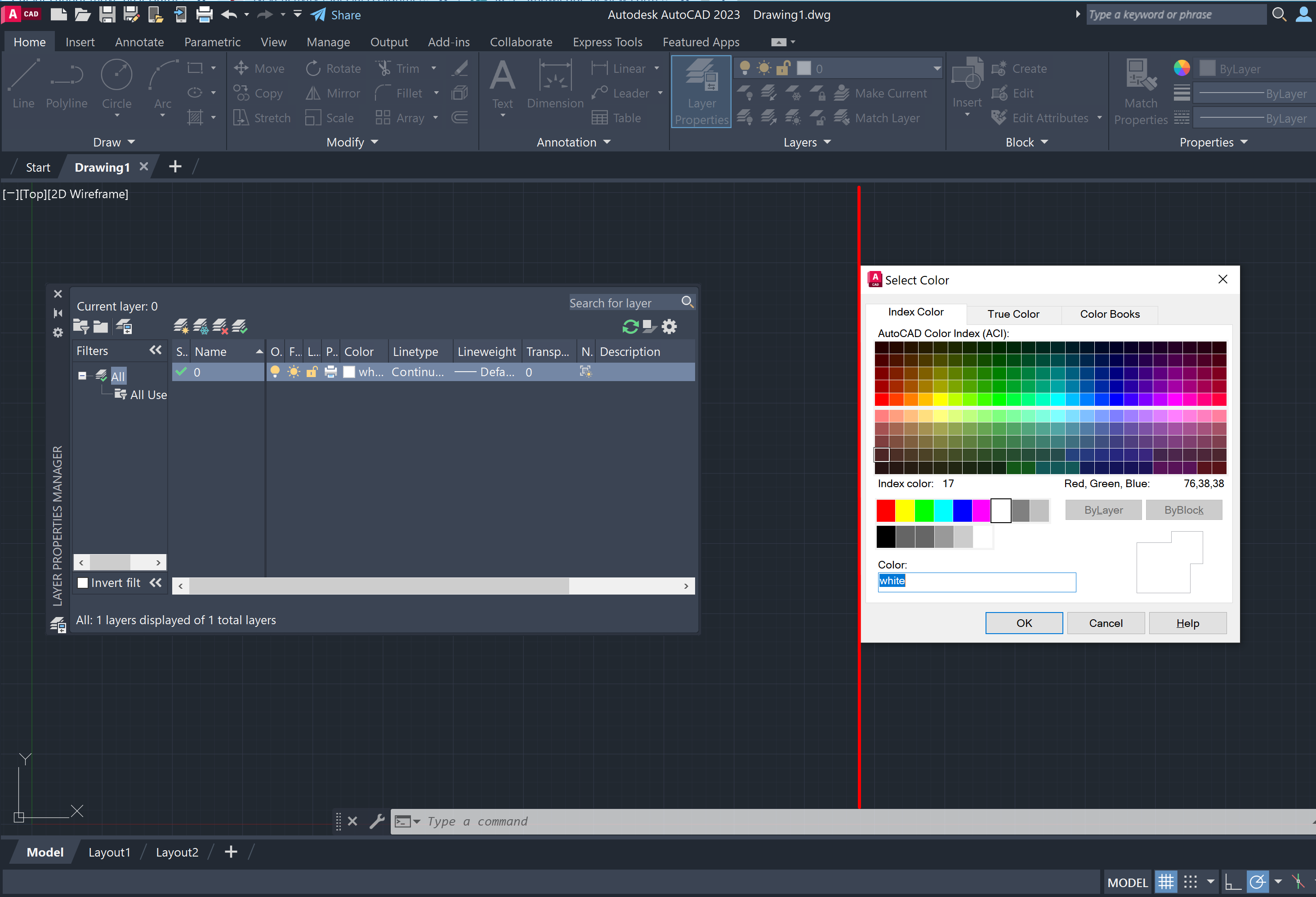Open the Help from the Select Color dialog

tap(1187, 622)
